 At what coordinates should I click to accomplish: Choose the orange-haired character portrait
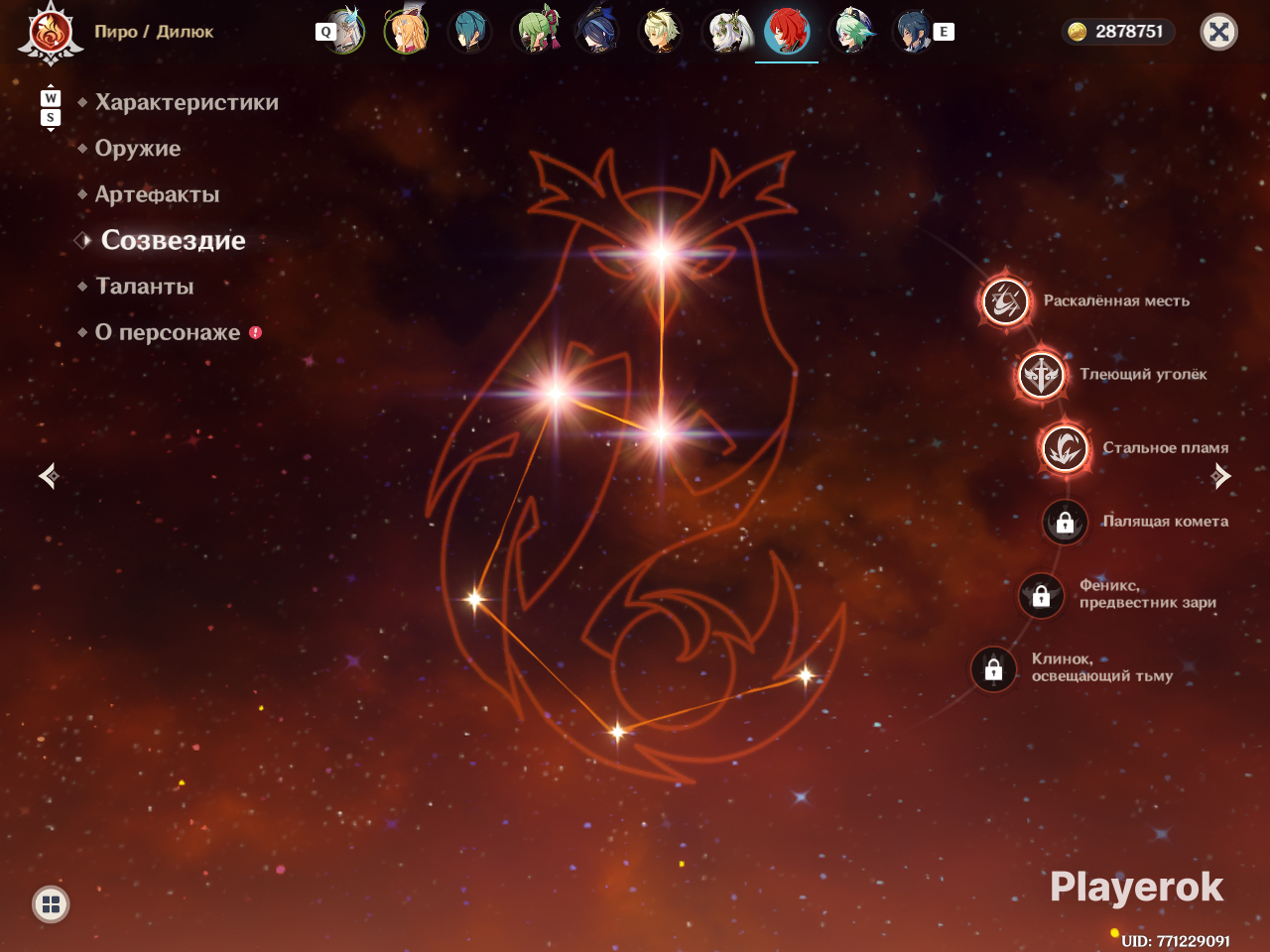[407, 31]
